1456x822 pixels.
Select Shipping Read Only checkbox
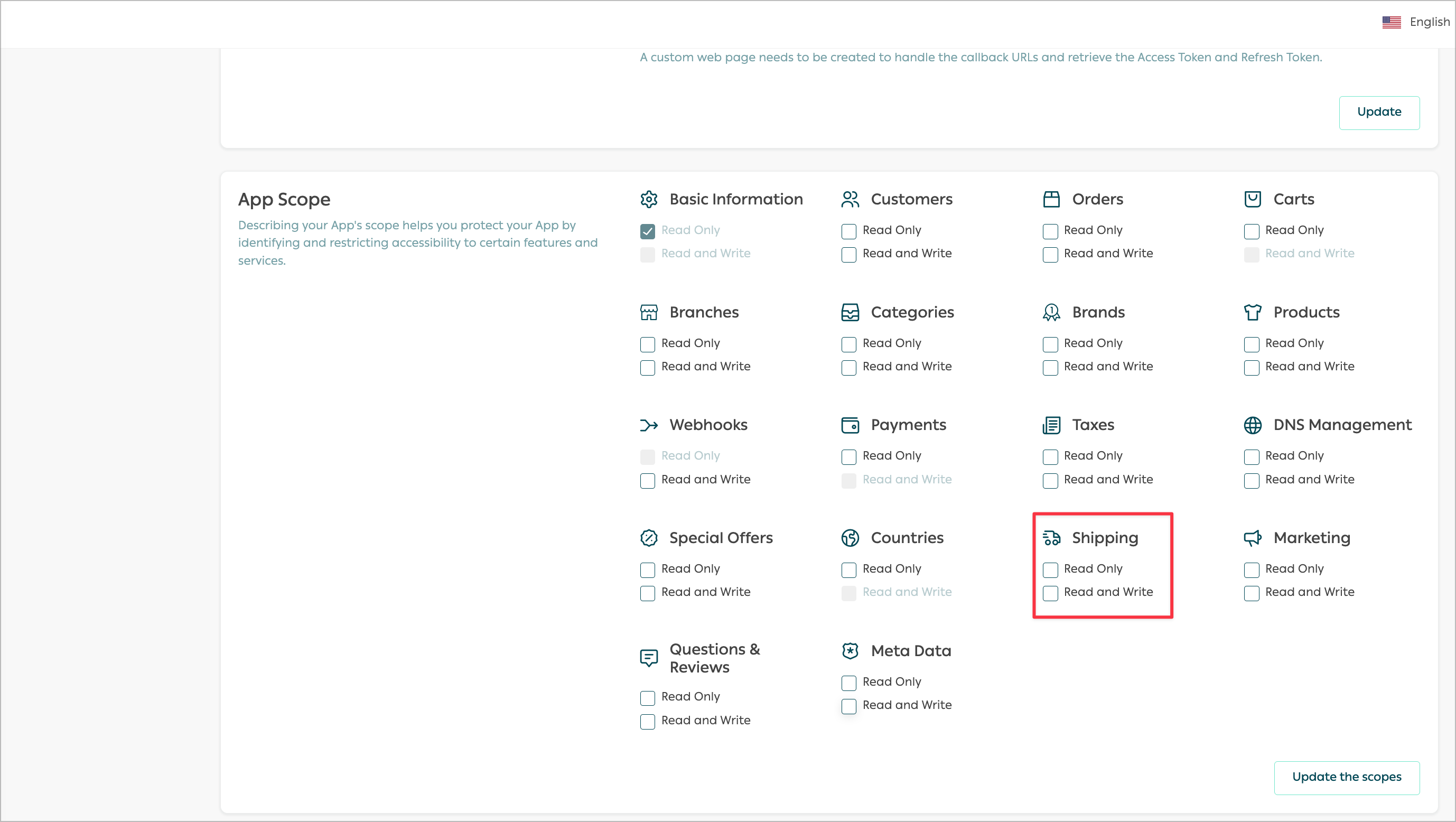pyautogui.click(x=1050, y=570)
